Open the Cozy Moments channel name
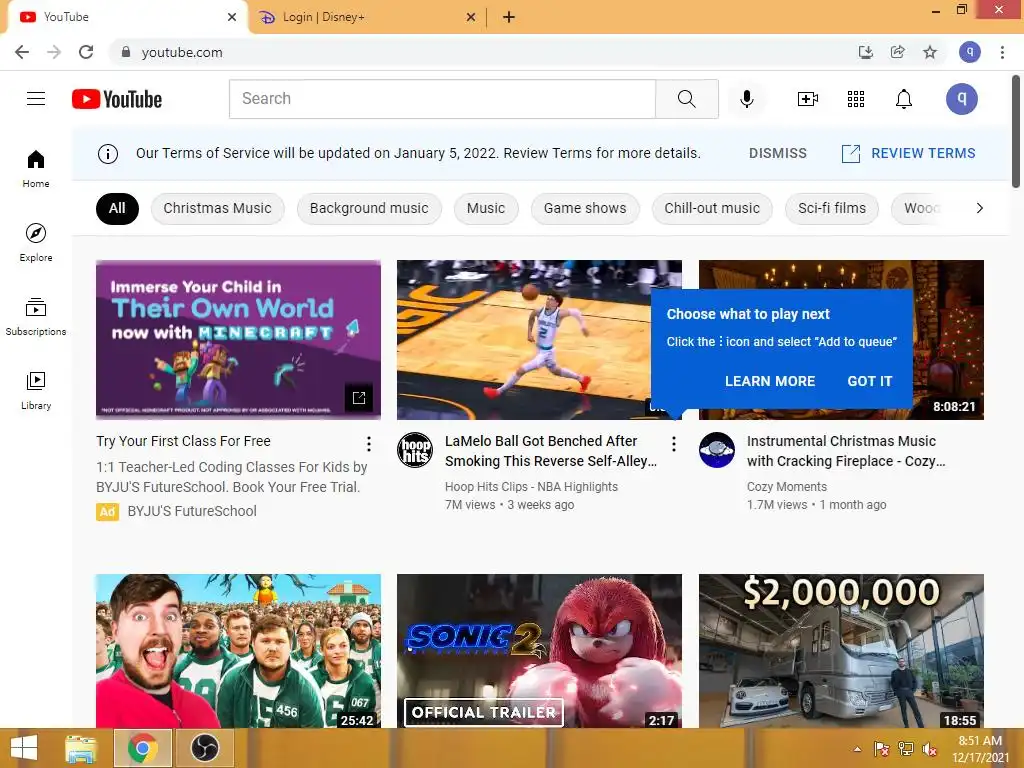This screenshot has height=768, width=1024. [786, 487]
